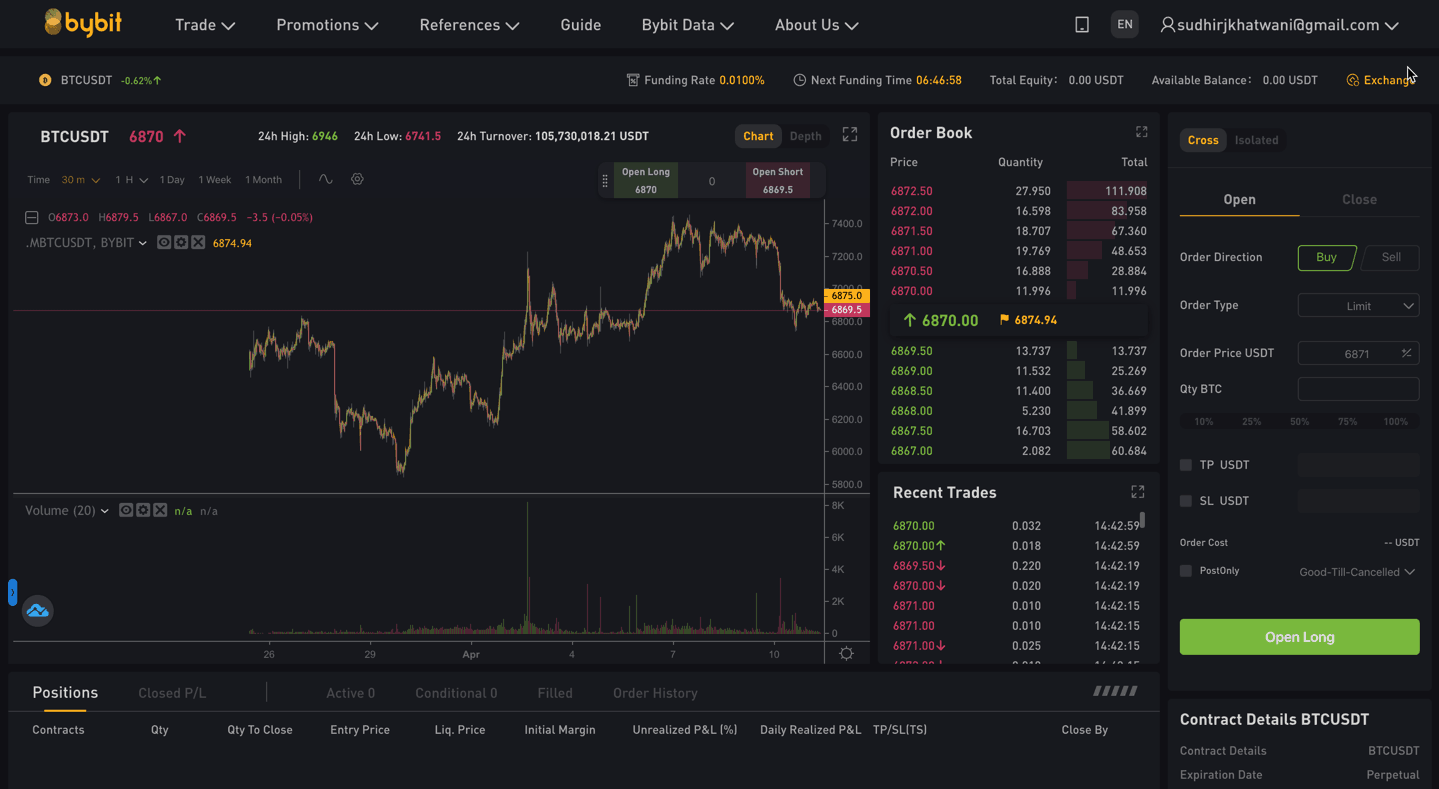Click the striped bars icon in Positions panel
The height and width of the screenshot is (789, 1439).
coord(1115,691)
